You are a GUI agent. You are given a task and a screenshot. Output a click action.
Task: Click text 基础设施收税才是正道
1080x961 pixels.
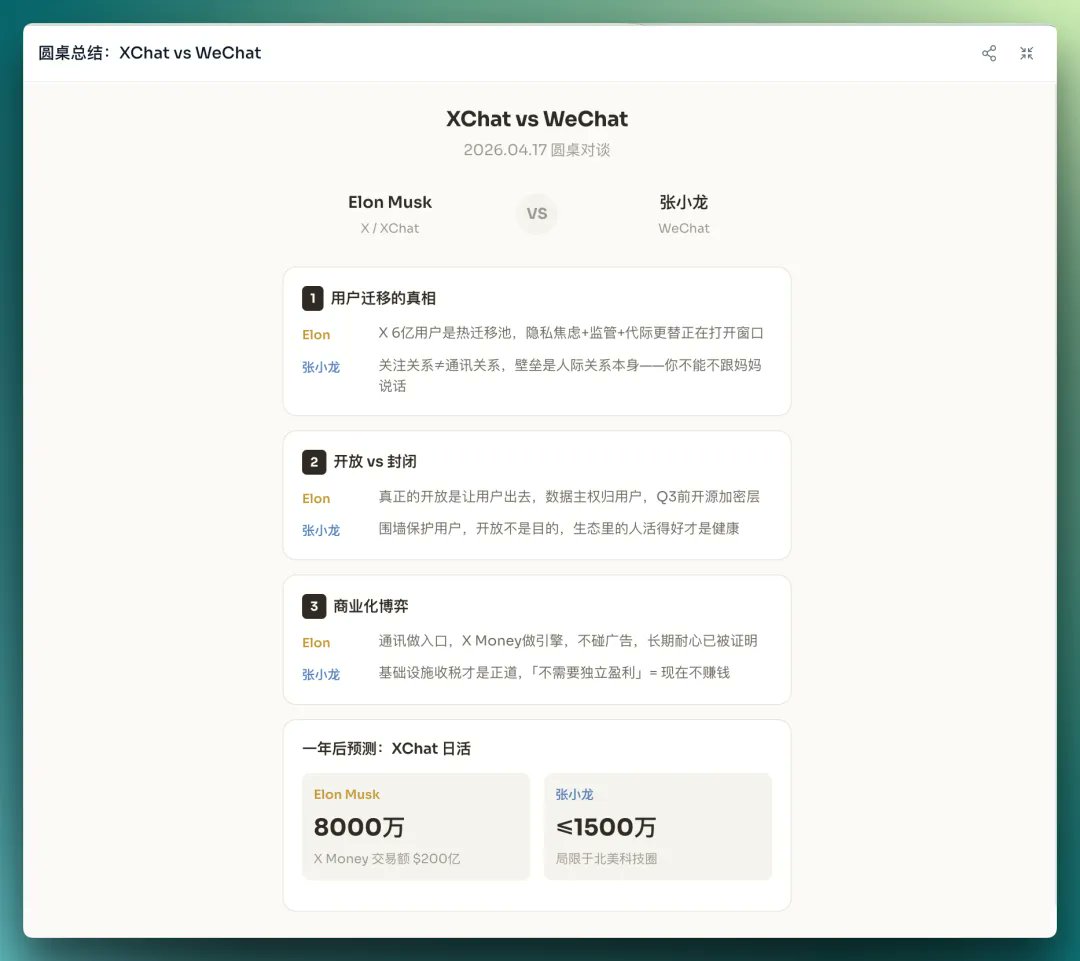click(x=448, y=672)
